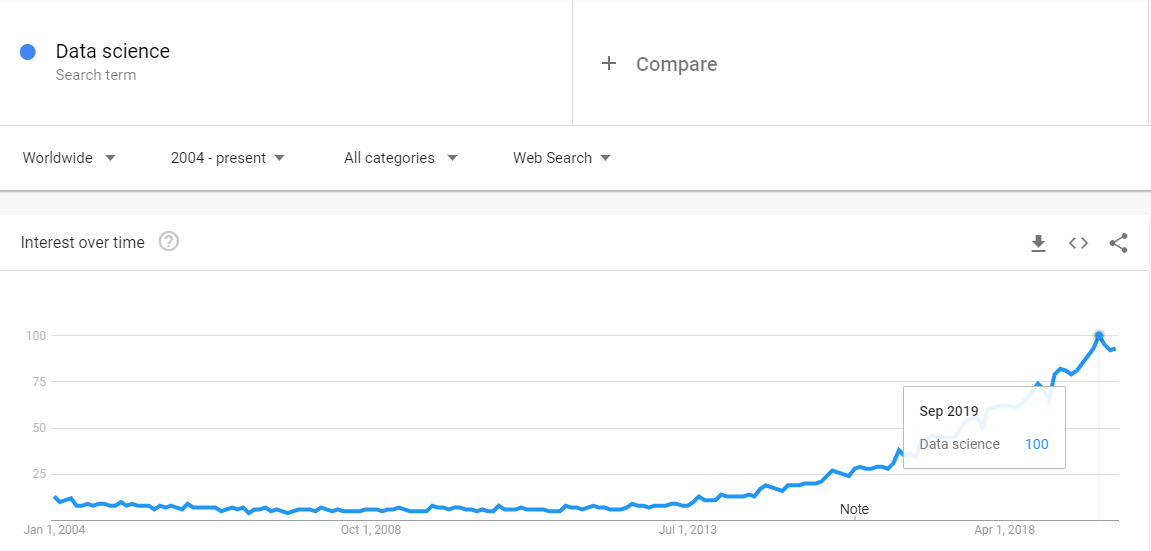Click the Note marker on the timeline
This screenshot has width=1151, height=551.
[x=854, y=508]
